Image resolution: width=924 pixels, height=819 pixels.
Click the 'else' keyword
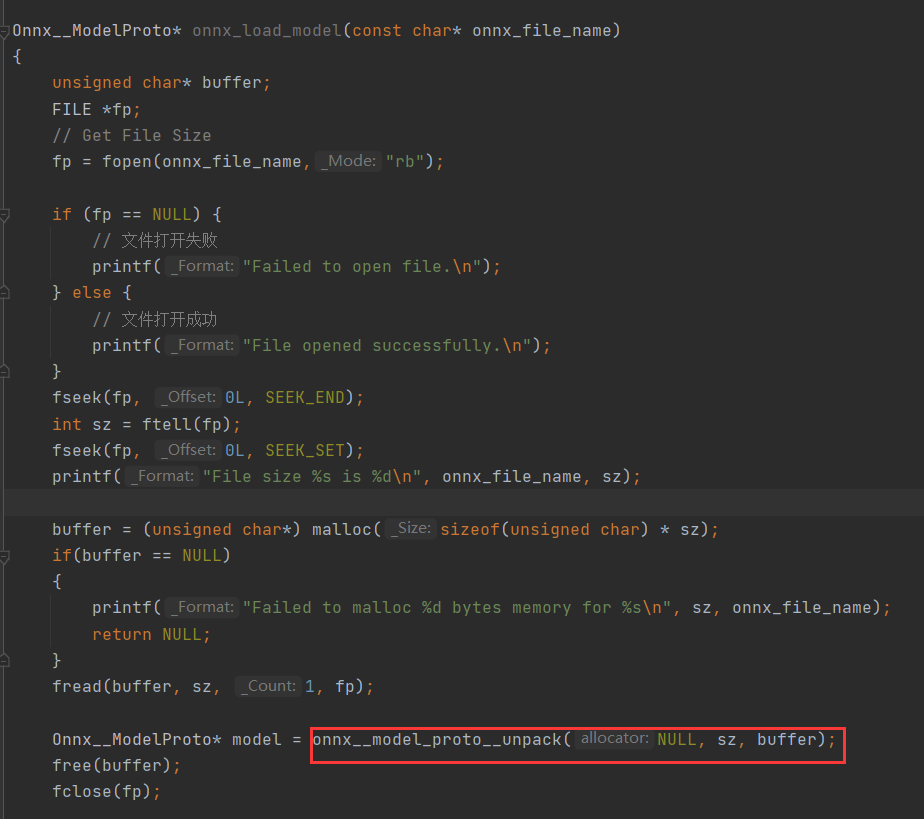point(91,293)
